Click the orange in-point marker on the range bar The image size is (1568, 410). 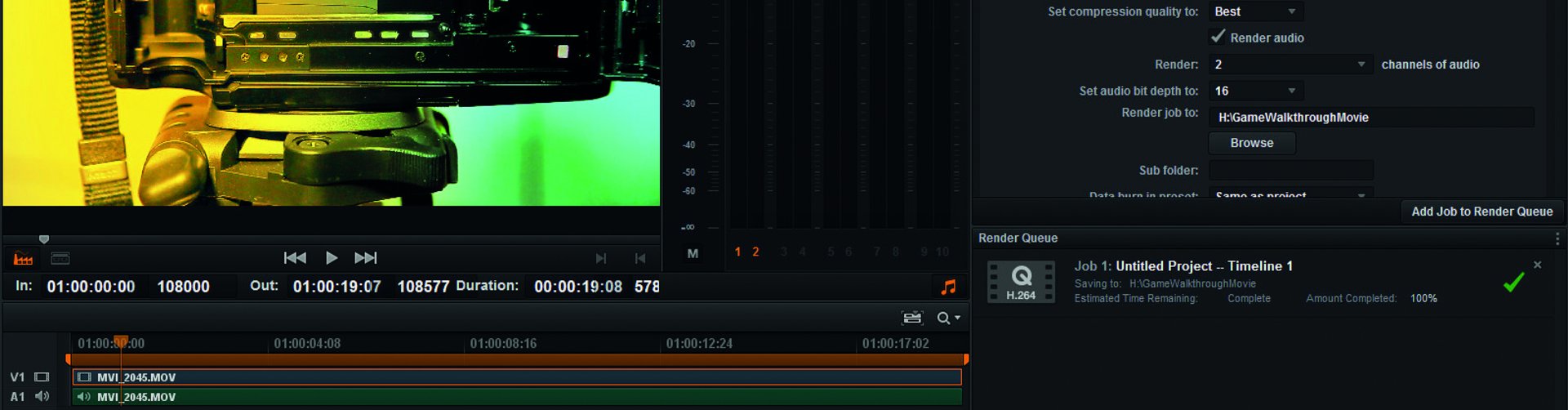coord(68,359)
